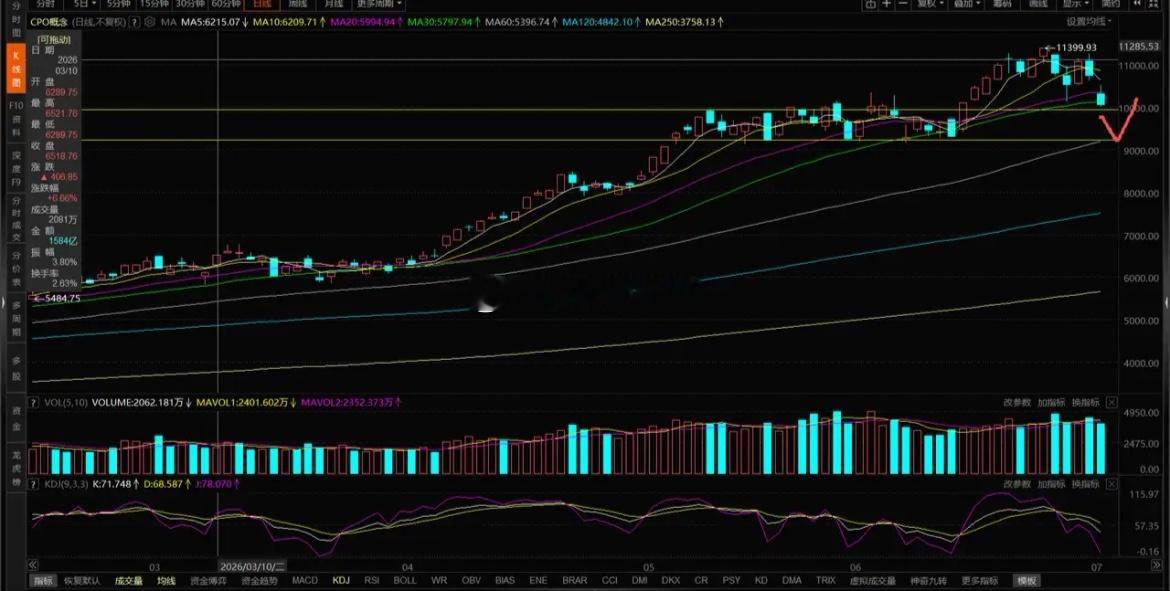This screenshot has width=1170, height=591.
Task: Switch to the 60分钟 period tab
Action: point(225,4)
